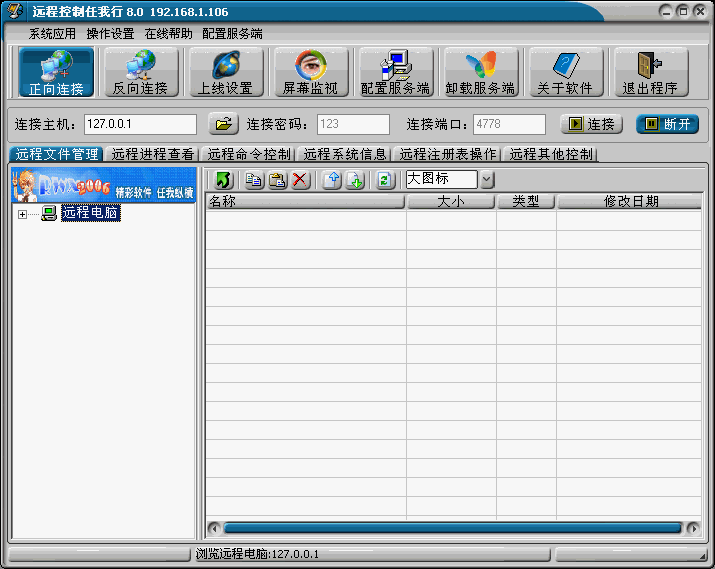The height and width of the screenshot is (569, 715).
Task: Click 卸载服务端 uninstall server icon
Action: point(480,72)
